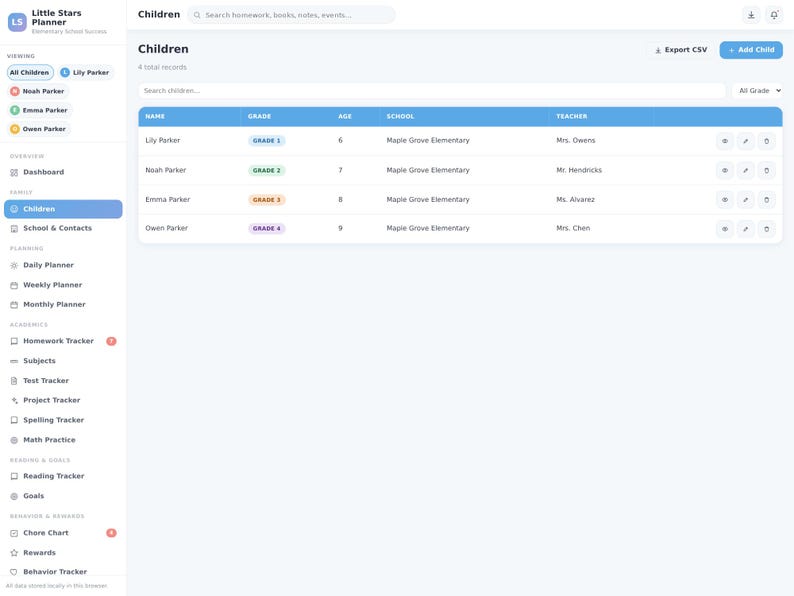Delete Noah Parker's row with trash icon
This screenshot has width=794, height=596.
coord(766,171)
